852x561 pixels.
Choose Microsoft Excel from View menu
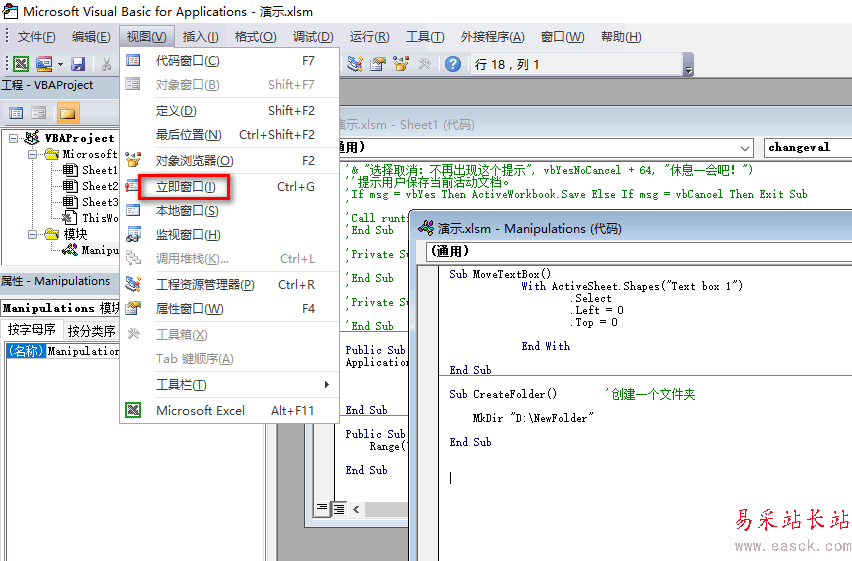coord(229,410)
